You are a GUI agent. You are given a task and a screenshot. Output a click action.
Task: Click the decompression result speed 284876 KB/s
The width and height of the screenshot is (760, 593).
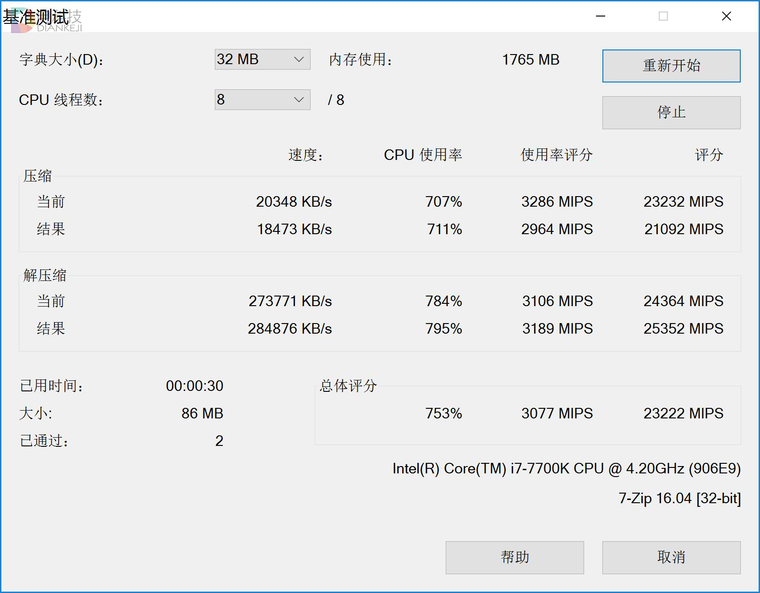[x=289, y=329]
